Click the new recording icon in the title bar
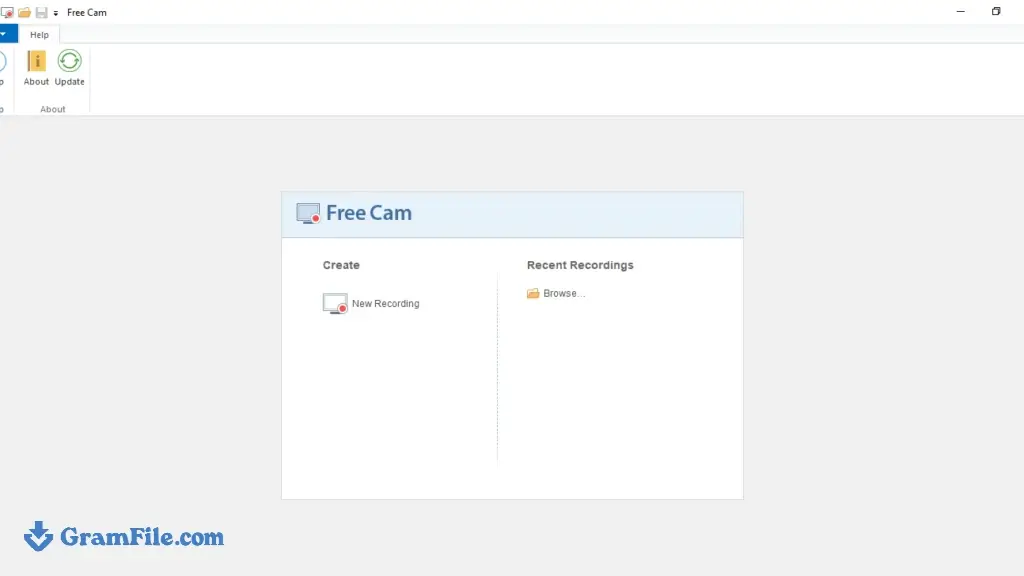This screenshot has height=576, width=1024. click(x=7, y=12)
